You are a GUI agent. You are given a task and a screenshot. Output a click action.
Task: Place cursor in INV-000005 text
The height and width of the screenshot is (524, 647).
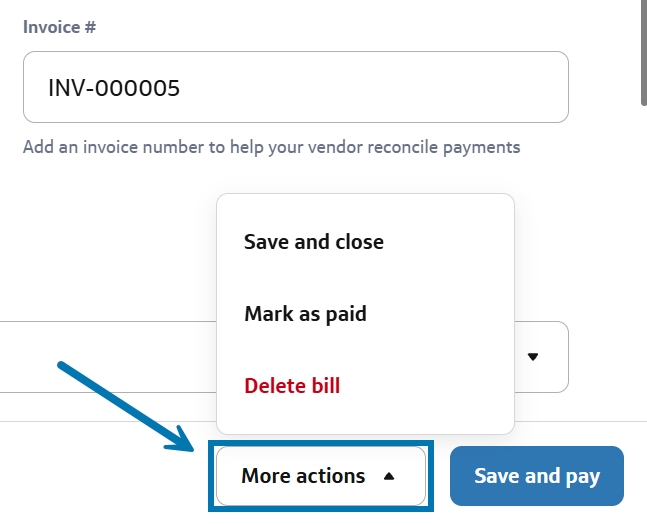(114, 88)
